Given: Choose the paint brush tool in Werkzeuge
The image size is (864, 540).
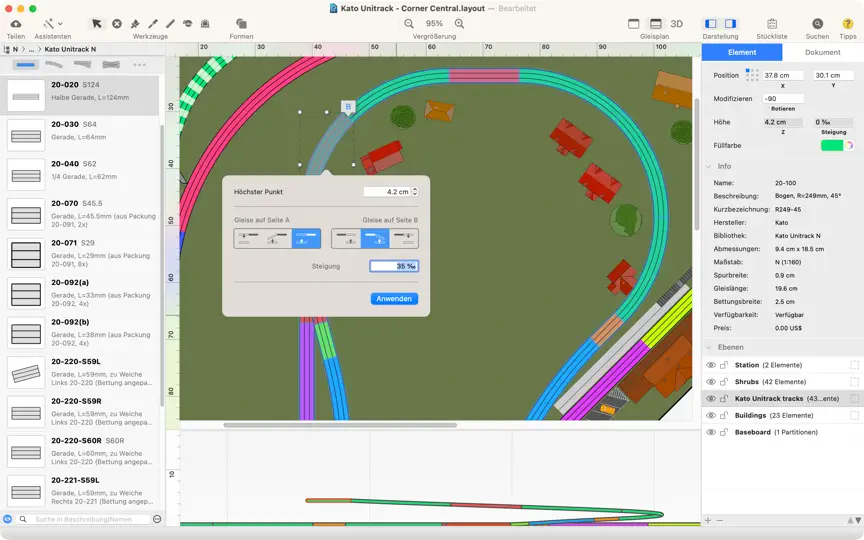Looking at the screenshot, I should tap(135, 24).
